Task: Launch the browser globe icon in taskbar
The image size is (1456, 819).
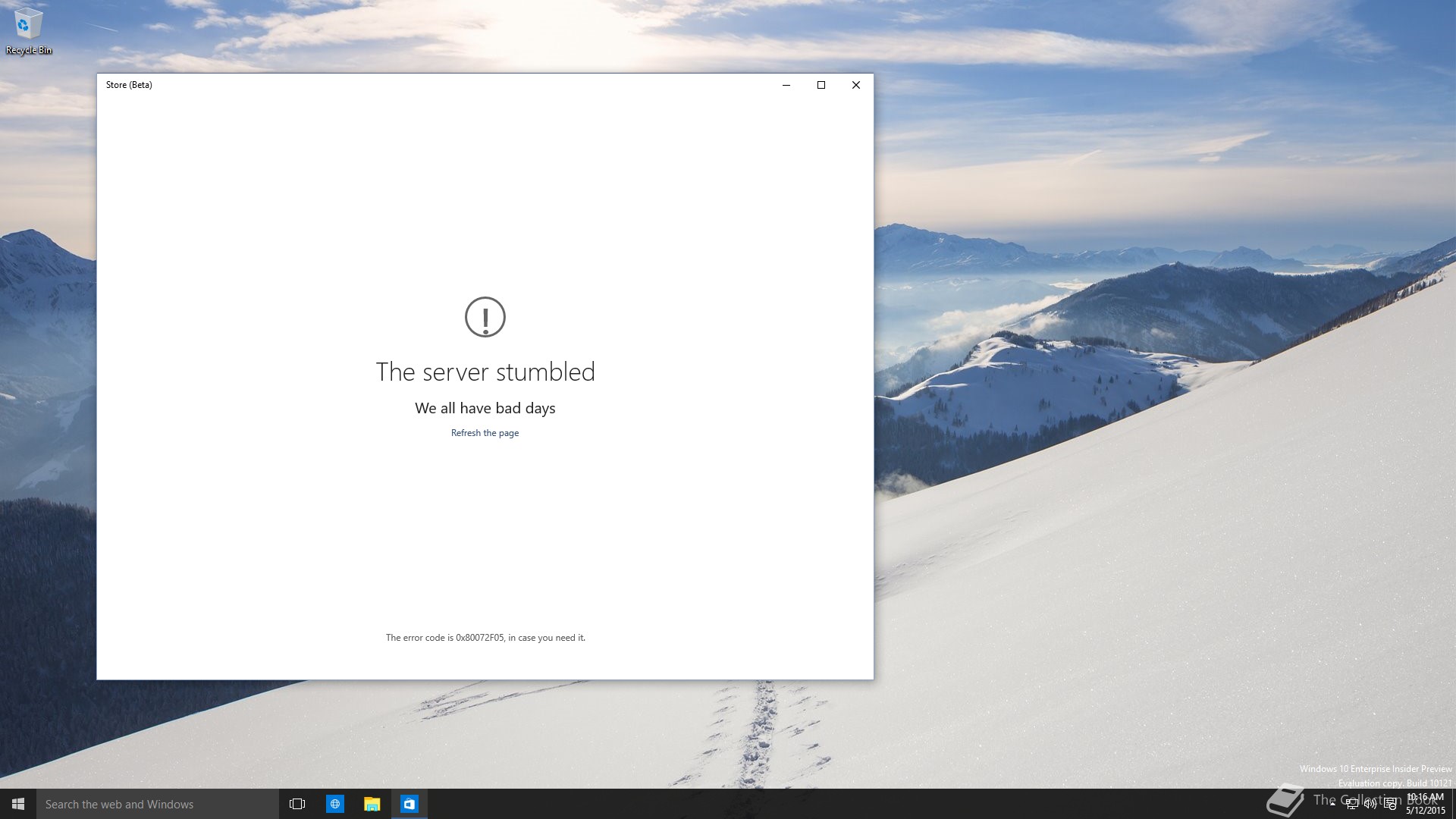Action: [x=334, y=804]
